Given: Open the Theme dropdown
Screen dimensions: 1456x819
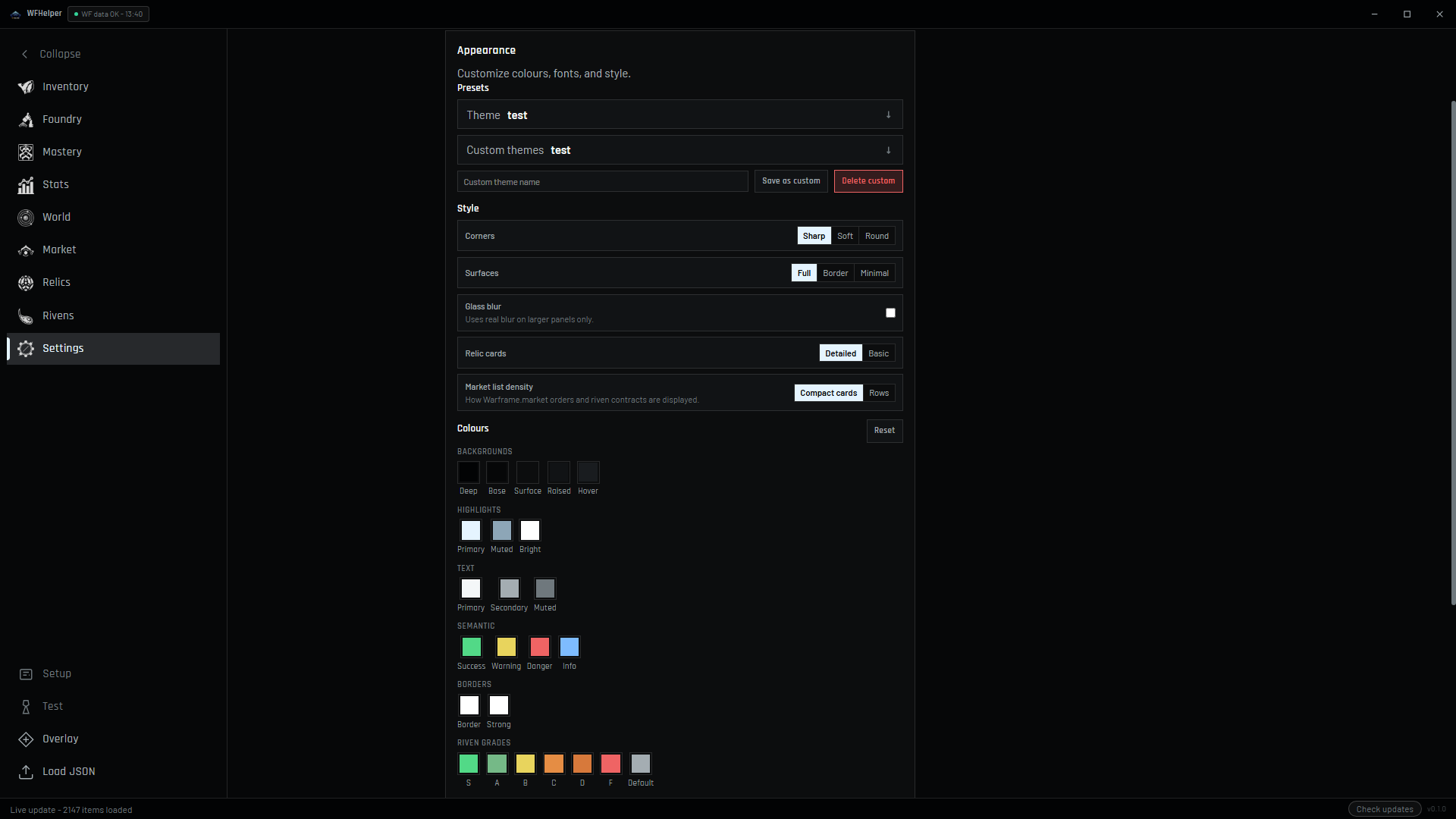Looking at the screenshot, I should point(679,115).
